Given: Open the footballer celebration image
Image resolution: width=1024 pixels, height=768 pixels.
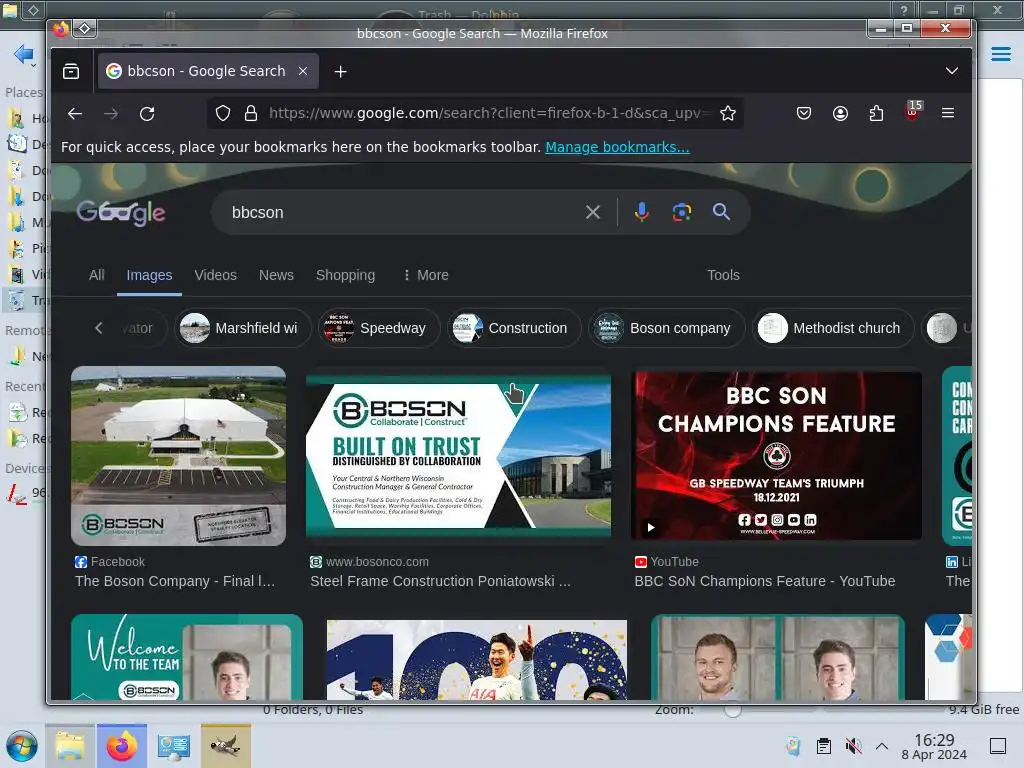Looking at the screenshot, I should (477, 660).
